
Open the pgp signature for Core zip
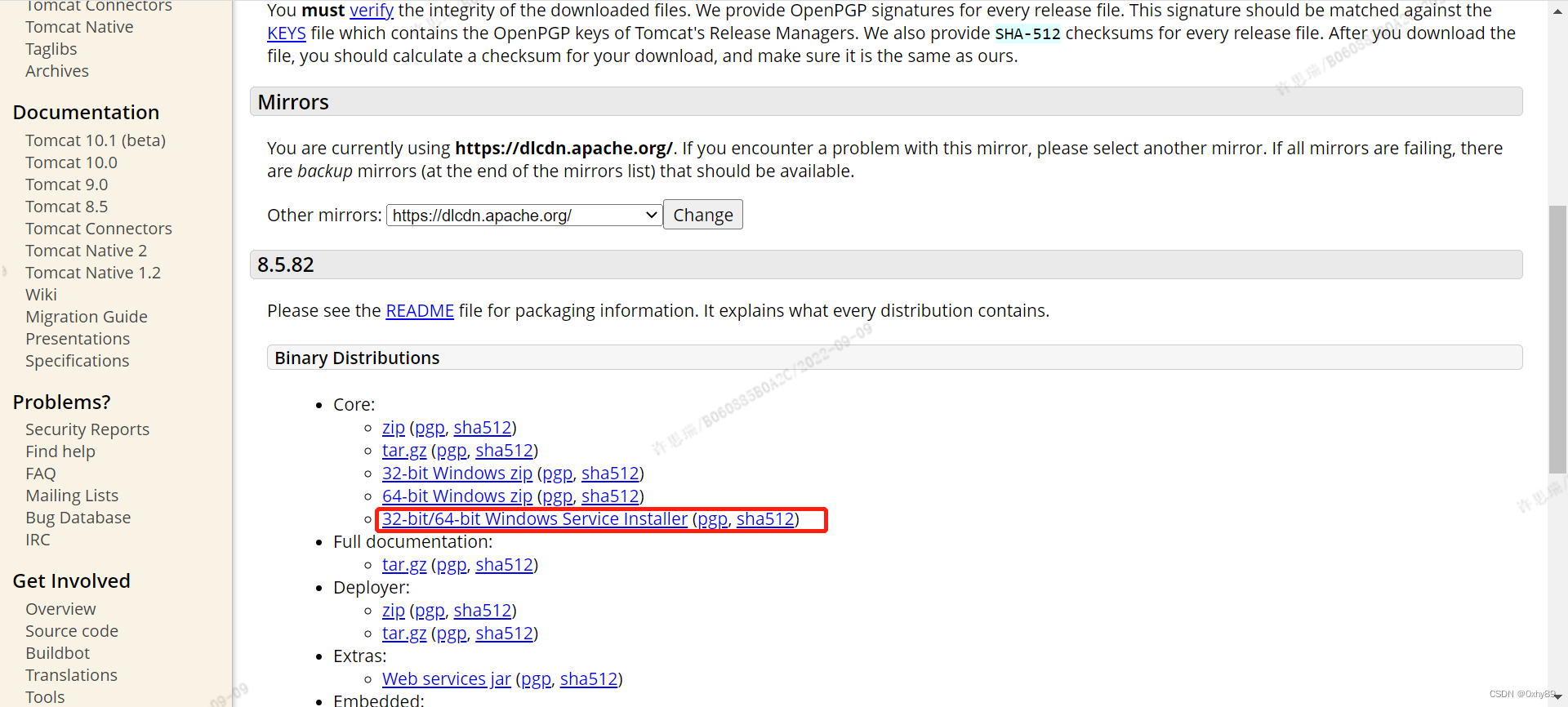click(430, 428)
